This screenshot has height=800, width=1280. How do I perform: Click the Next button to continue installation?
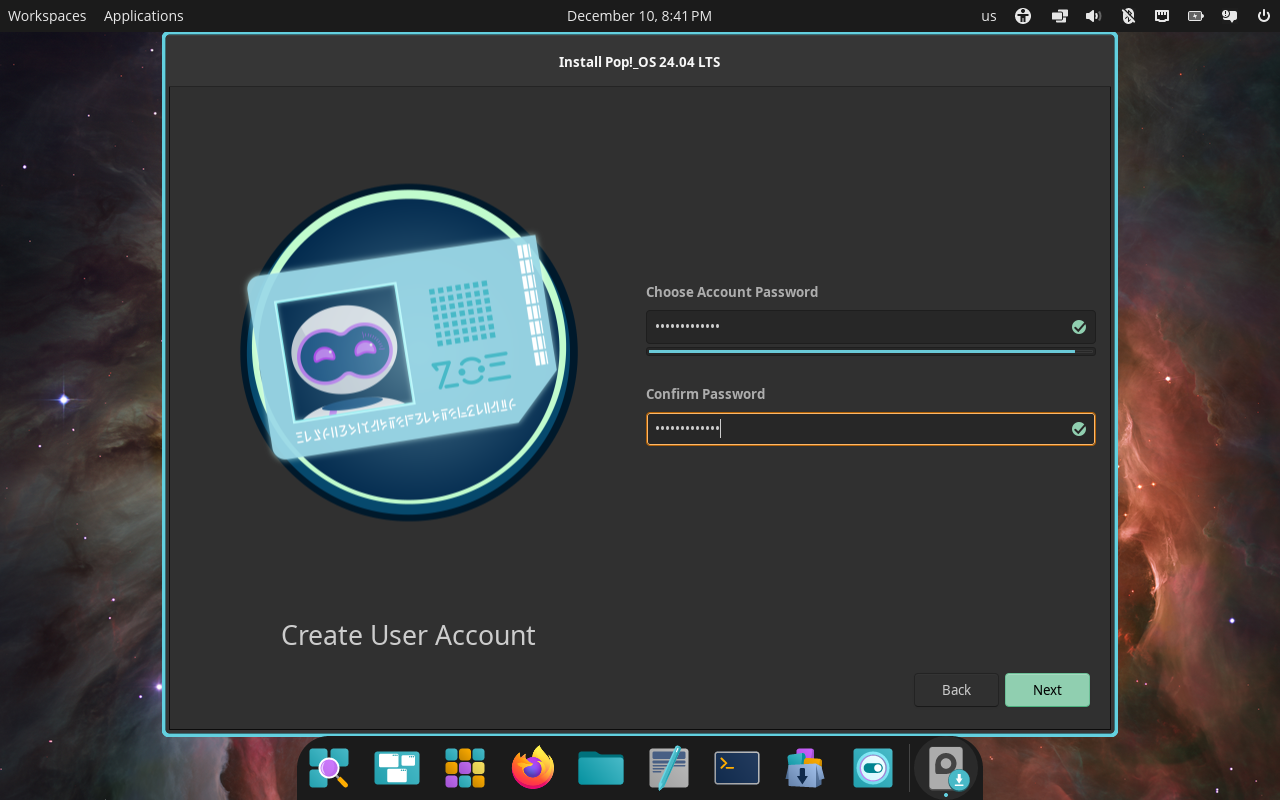click(x=1047, y=689)
